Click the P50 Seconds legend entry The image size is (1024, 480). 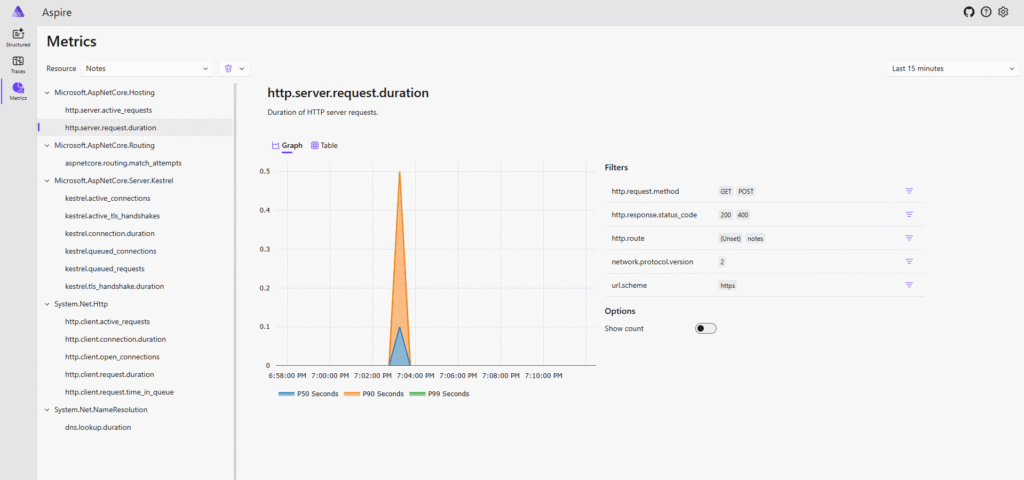tap(308, 394)
